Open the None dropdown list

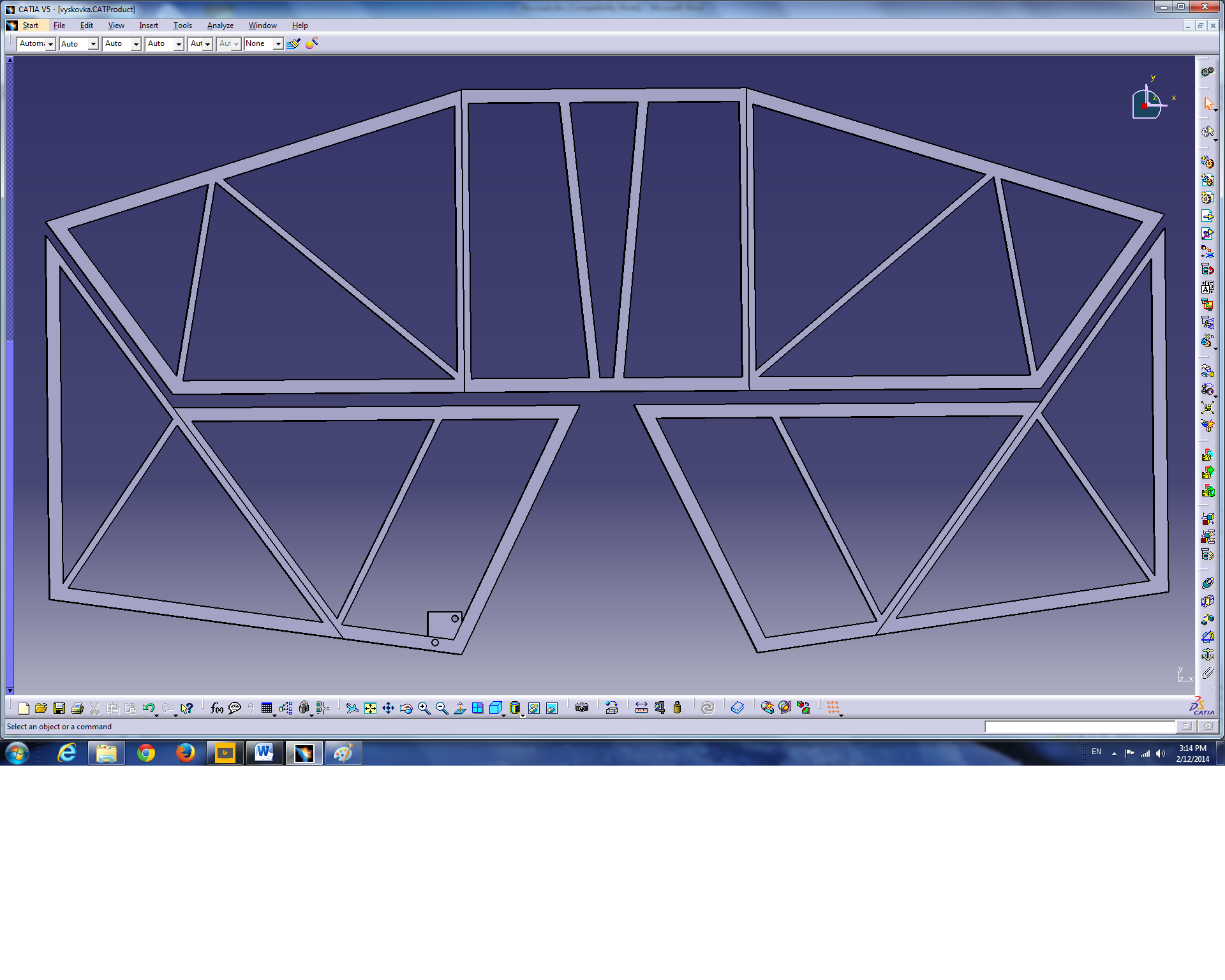pyautogui.click(x=278, y=44)
